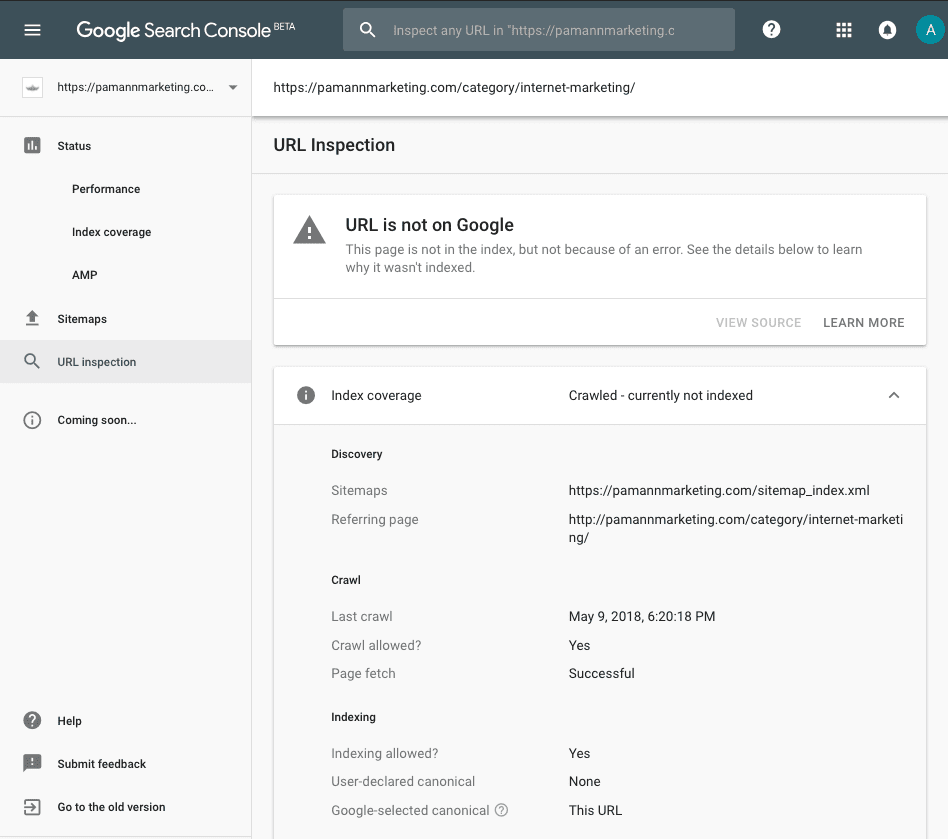Screen dimensions: 948x839
Task: Click the Sitemaps upload icon
Action: [x=32, y=319]
